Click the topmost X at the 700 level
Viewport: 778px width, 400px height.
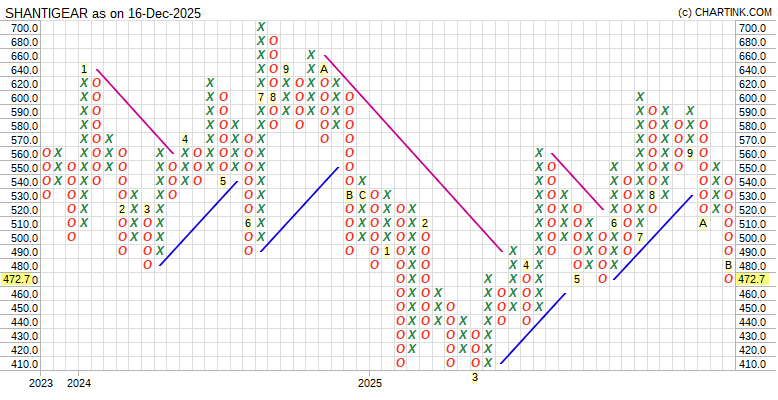point(261,27)
